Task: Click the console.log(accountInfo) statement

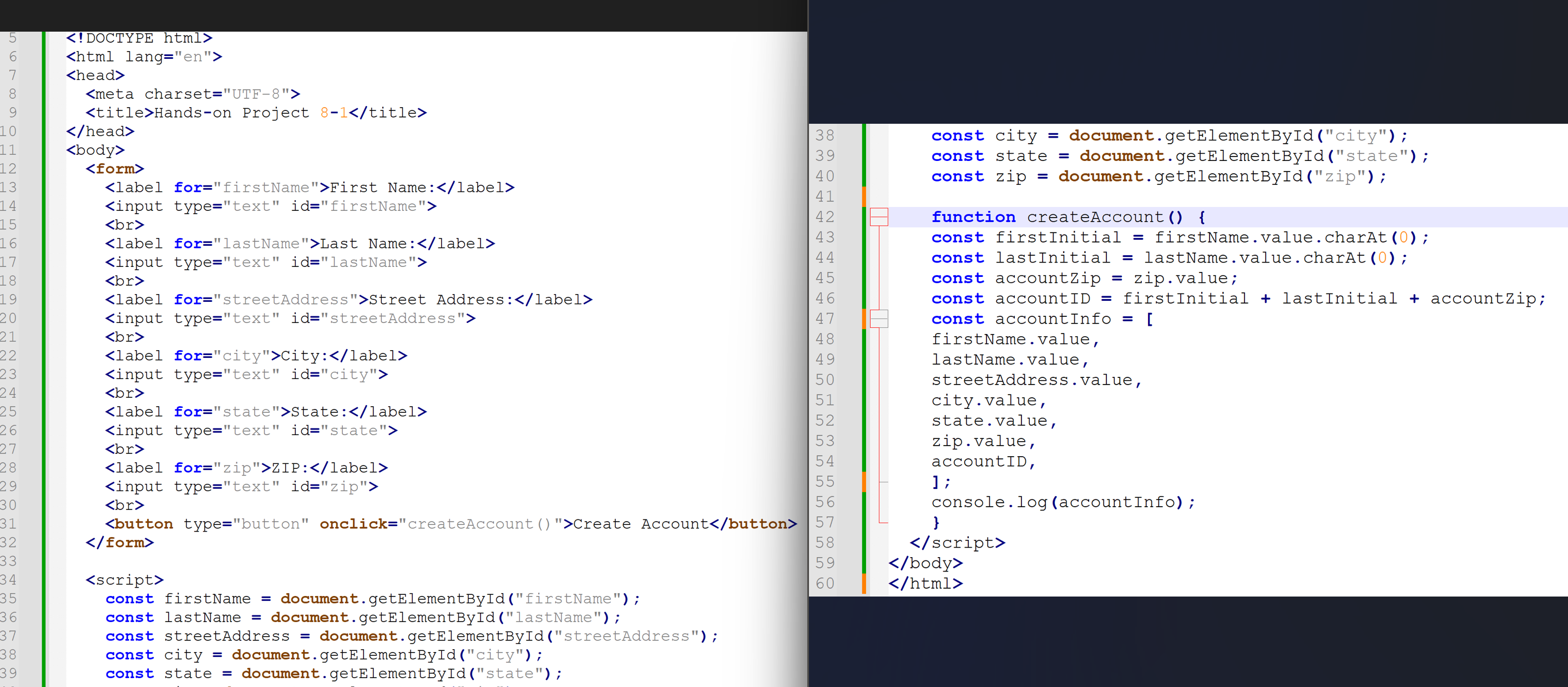Action: (1062, 502)
